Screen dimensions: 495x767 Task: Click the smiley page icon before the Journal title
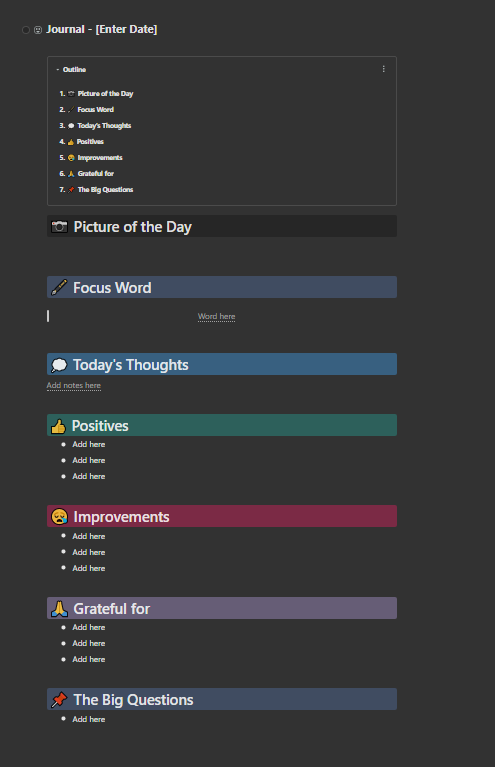click(x=38, y=30)
